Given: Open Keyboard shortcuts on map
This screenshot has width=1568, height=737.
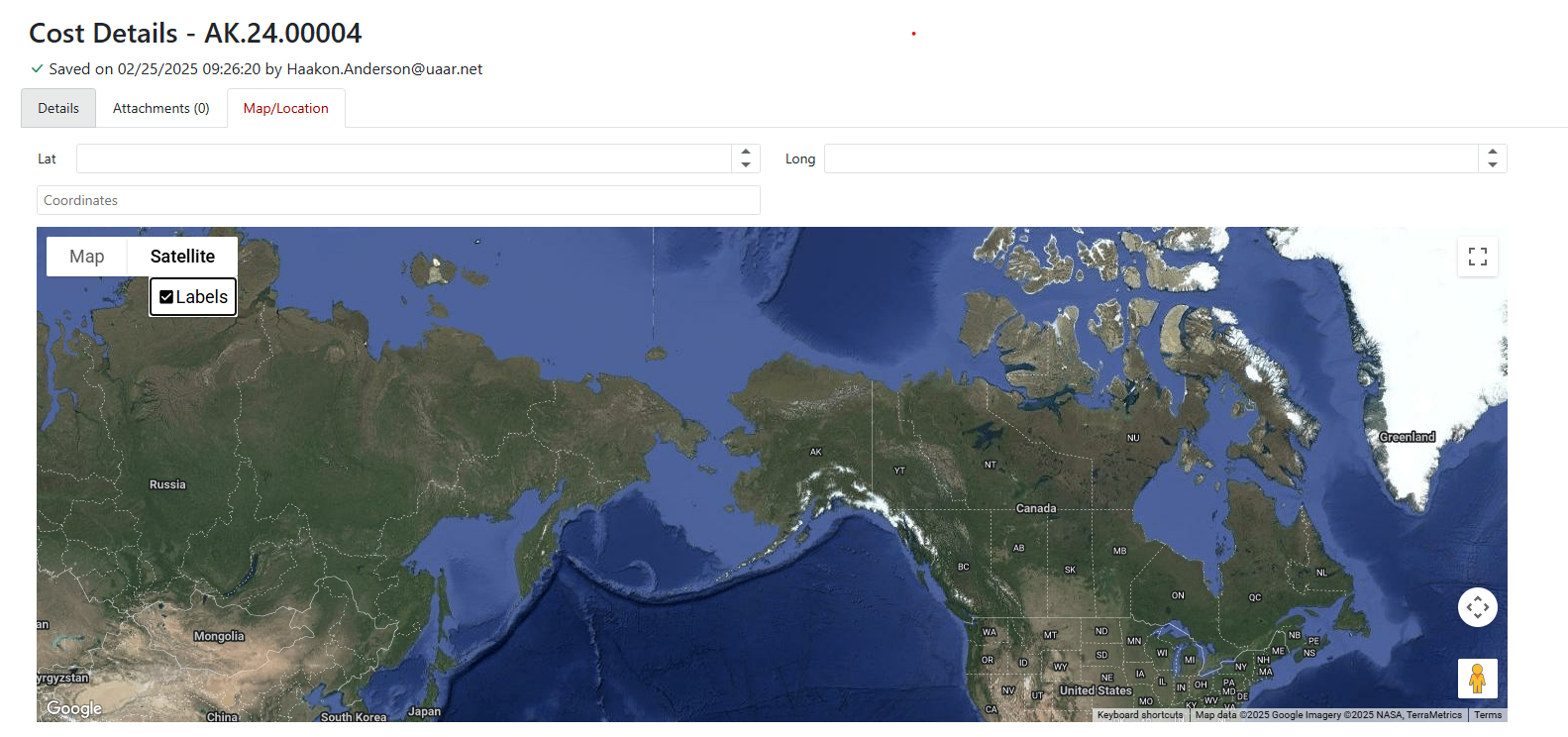Looking at the screenshot, I should coord(1139,715).
